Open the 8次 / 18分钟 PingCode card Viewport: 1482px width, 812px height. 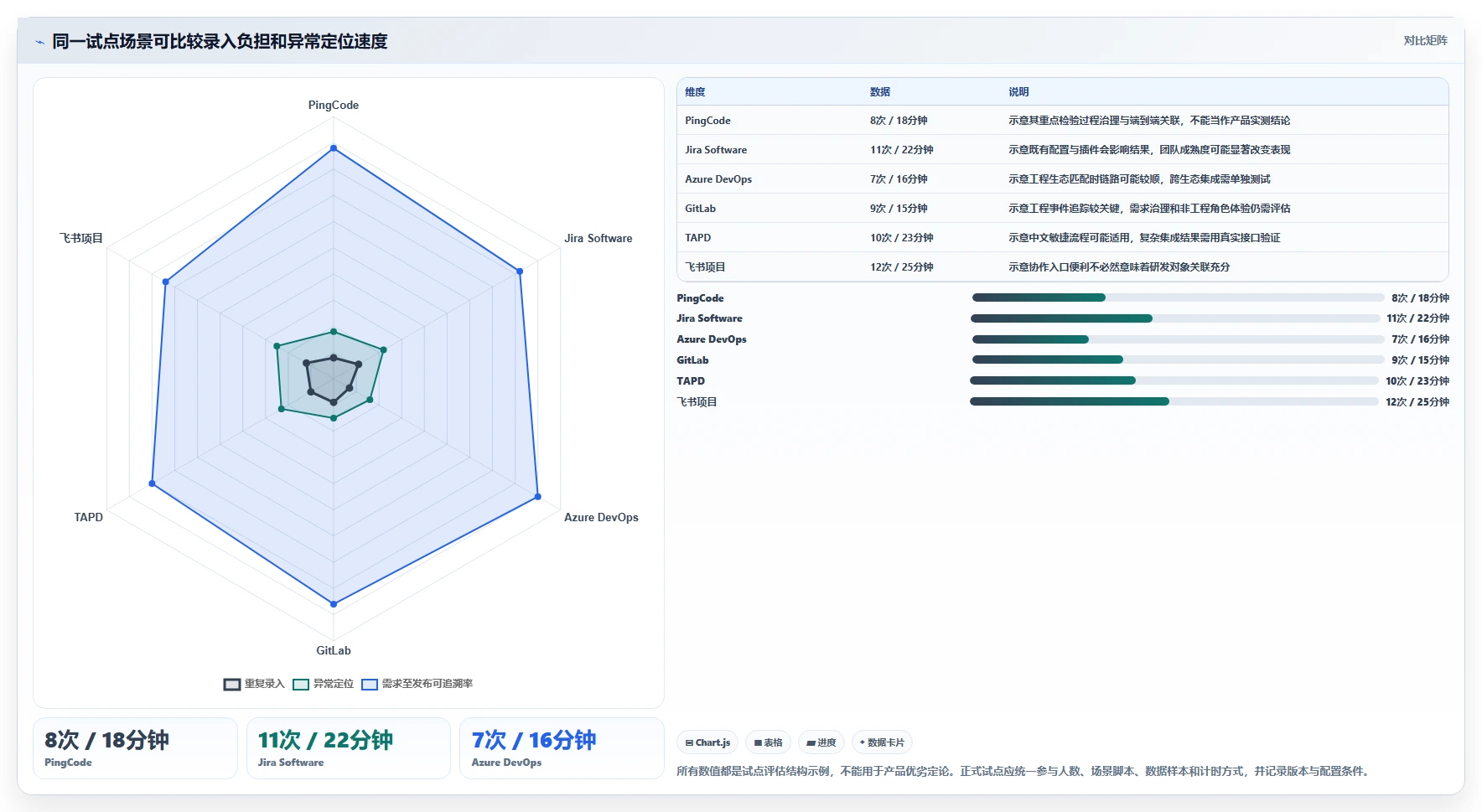(x=135, y=748)
